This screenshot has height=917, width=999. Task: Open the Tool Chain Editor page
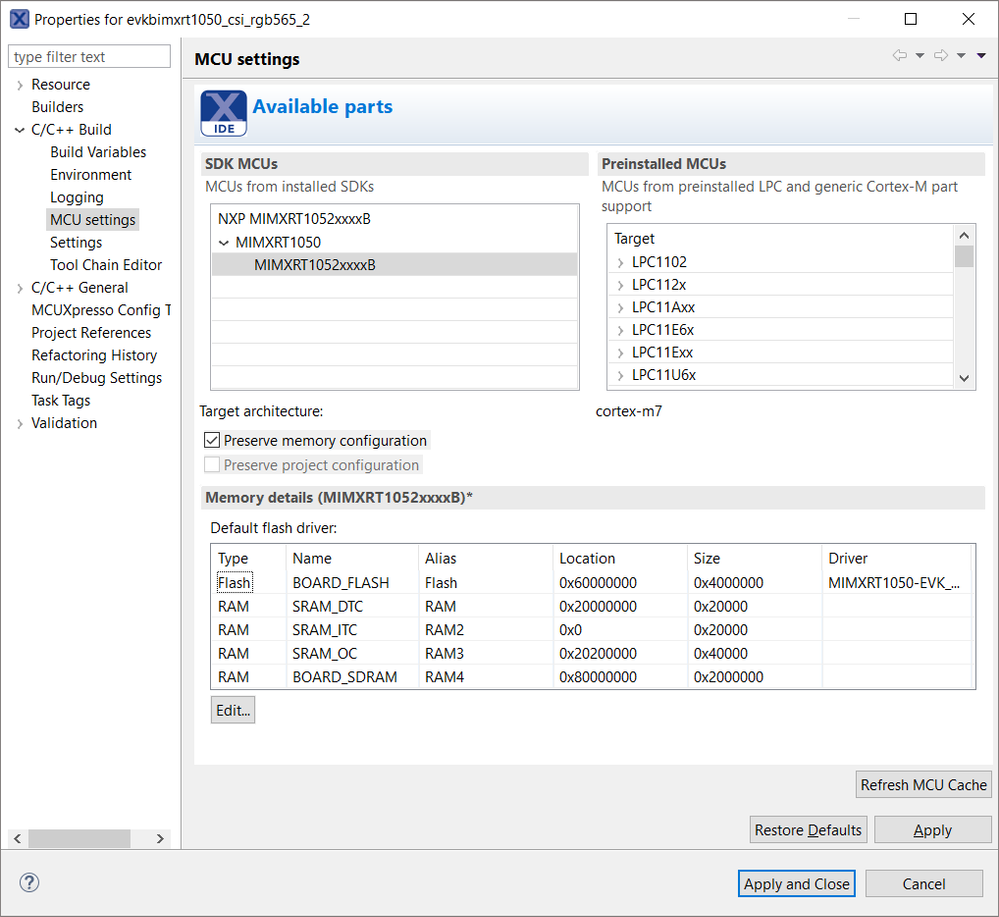pyautogui.click(x=106, y=265)
